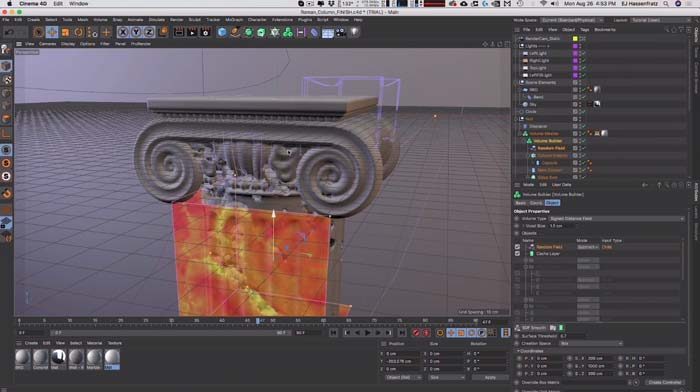Click Render to Picture Viewer icon
Image resolution: width=700 pixels, height=392 pixels.
(192, 32)
